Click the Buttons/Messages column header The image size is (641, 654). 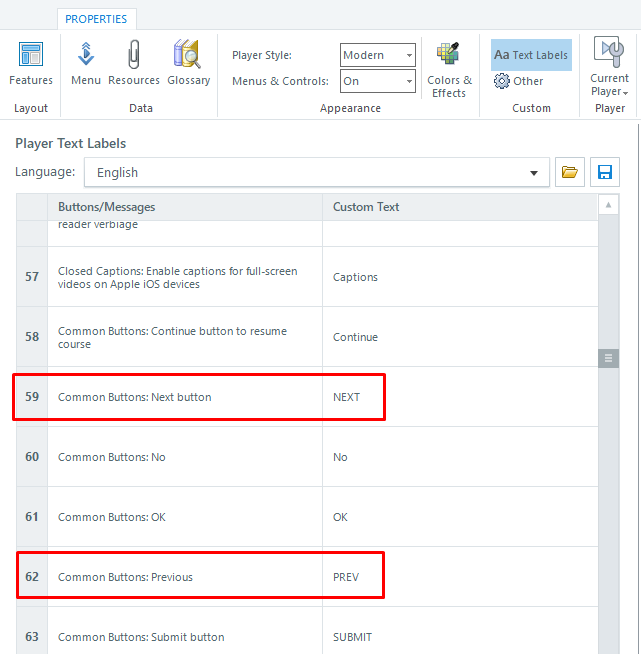pyautogui.click(x=185, y=207)
